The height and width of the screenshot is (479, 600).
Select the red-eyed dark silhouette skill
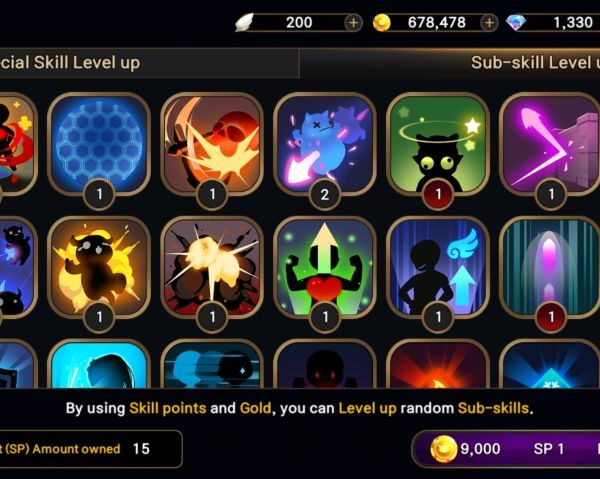(325, 364)
